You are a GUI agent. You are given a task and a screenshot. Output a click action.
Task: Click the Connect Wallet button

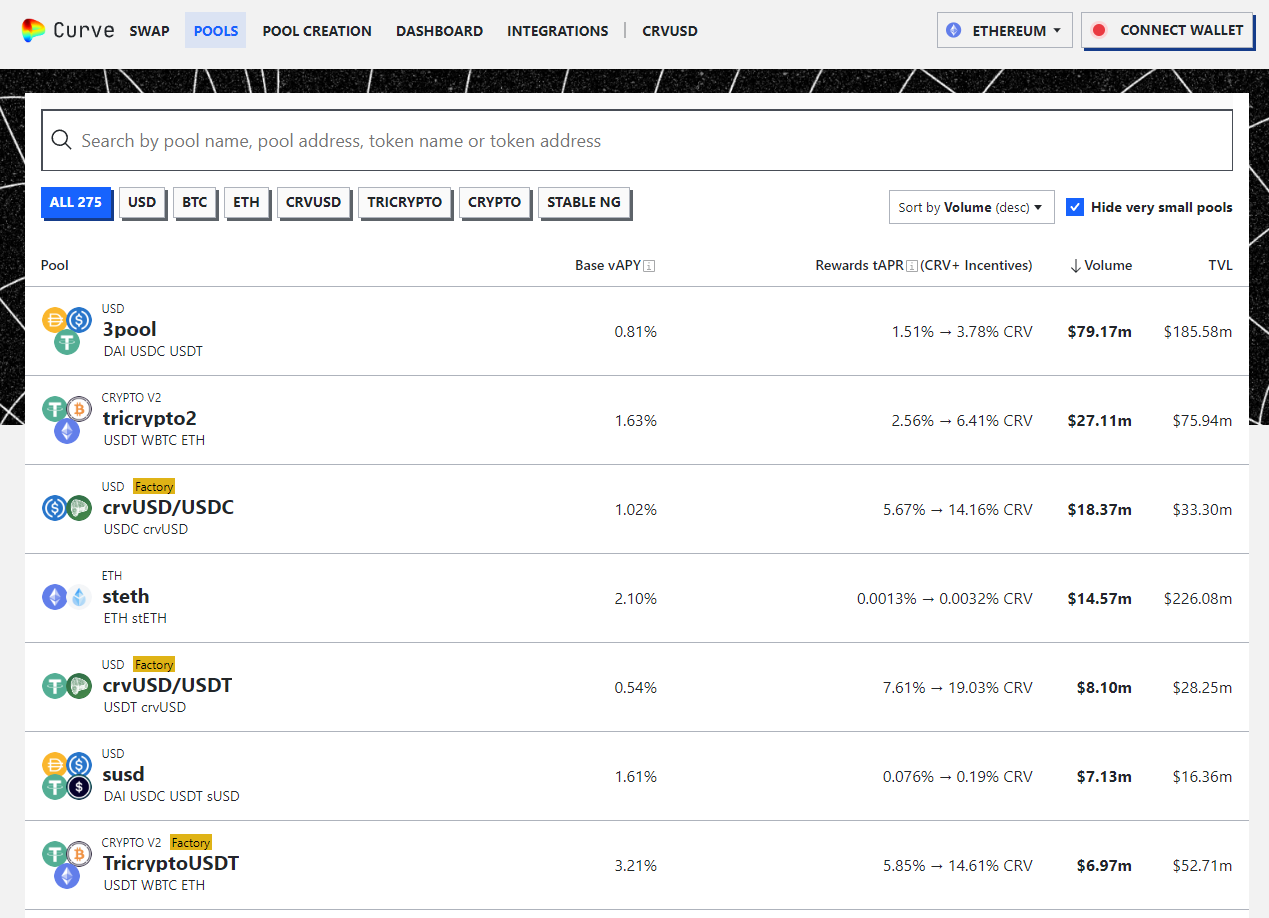click(1167, 30)
